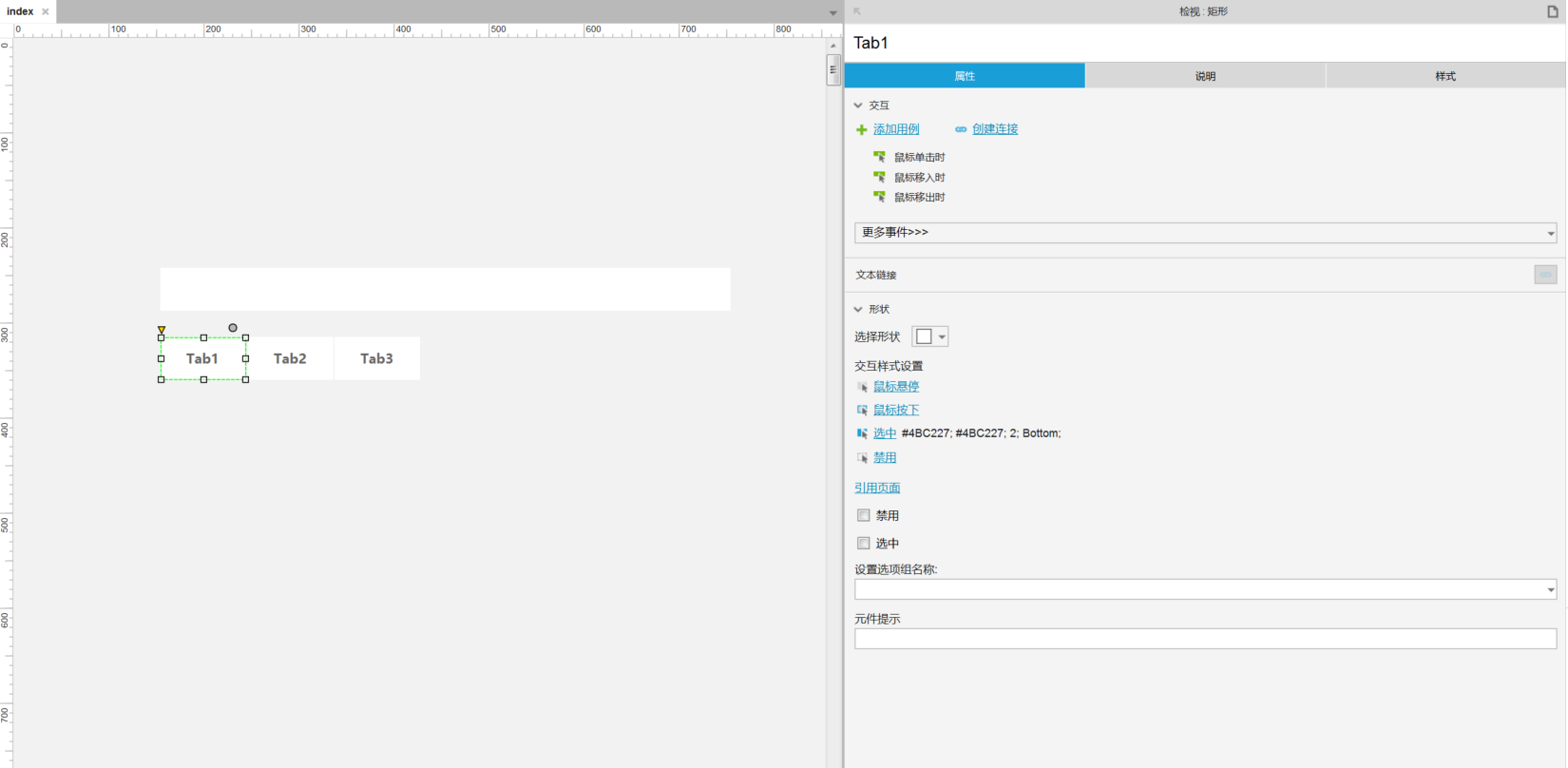Click the page icon in inspector header
Image resolution: width=1568 pixels, height=768 pixels.
pos(1553,11)
